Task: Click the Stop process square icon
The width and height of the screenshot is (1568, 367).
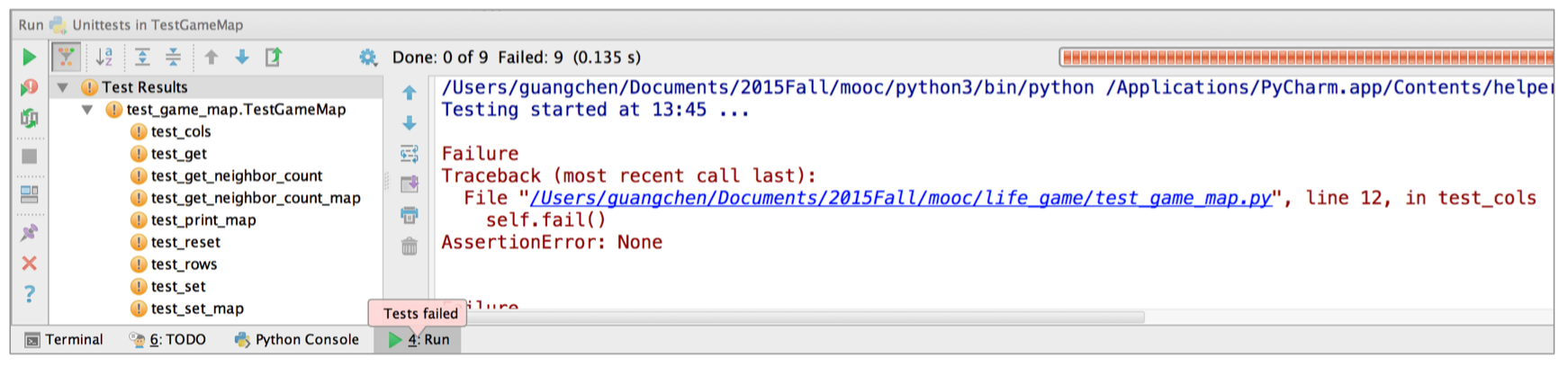Action: (x=29, y=156)
